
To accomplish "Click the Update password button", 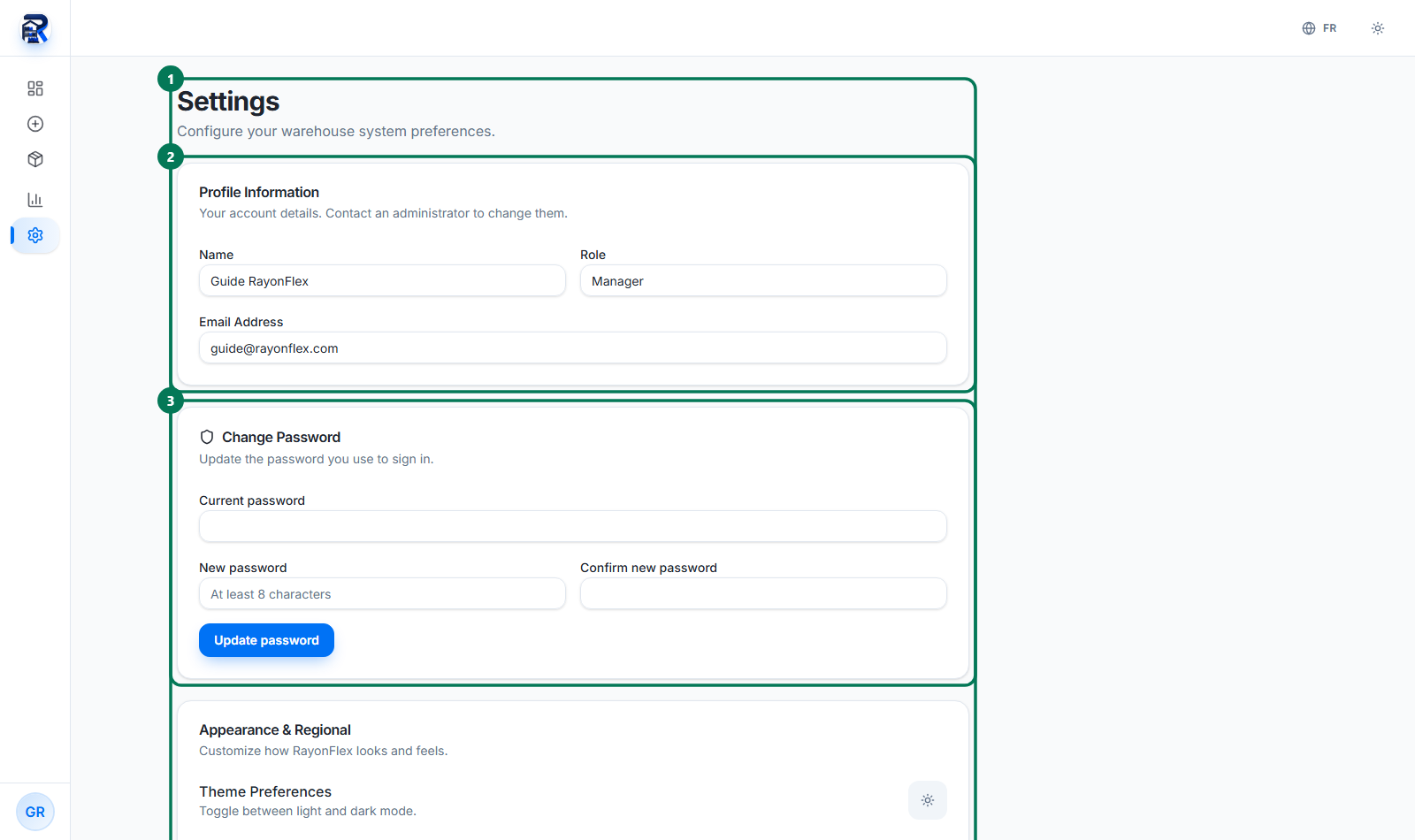I will [266, 640].
